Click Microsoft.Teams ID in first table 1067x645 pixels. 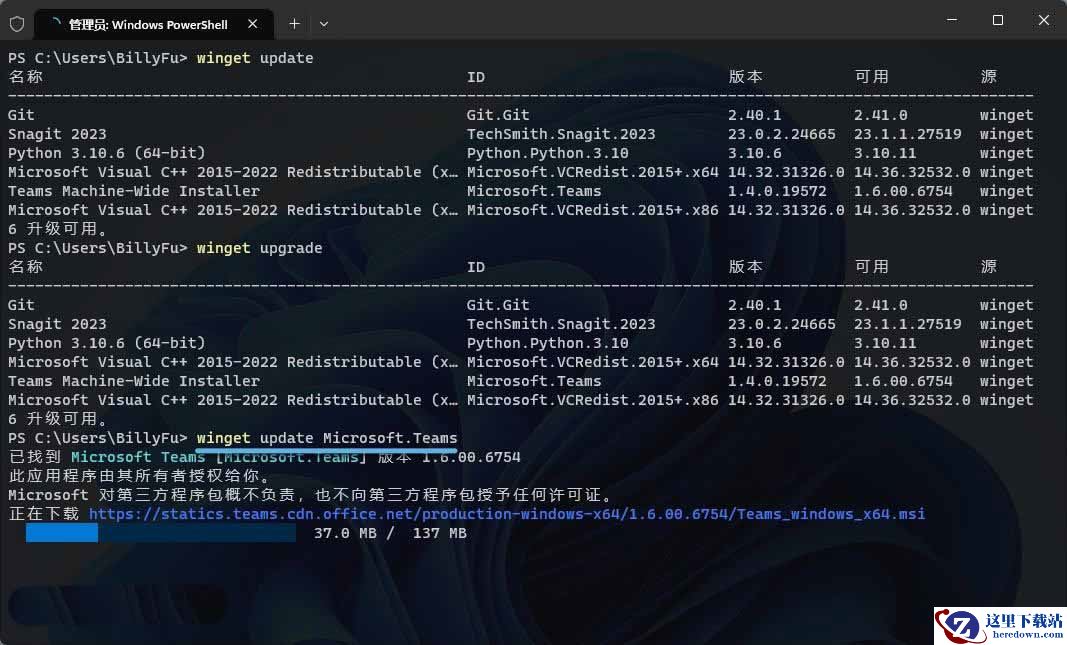[534, 191]
